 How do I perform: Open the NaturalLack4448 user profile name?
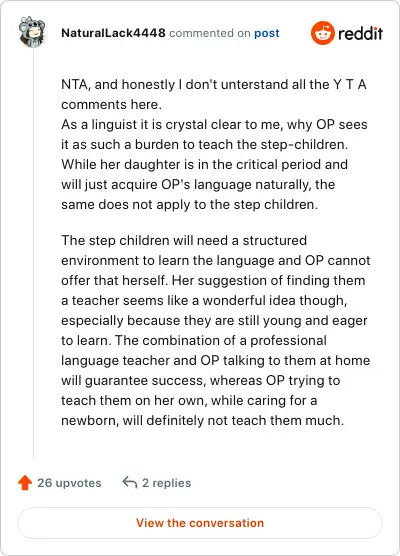tap(113, 33)
